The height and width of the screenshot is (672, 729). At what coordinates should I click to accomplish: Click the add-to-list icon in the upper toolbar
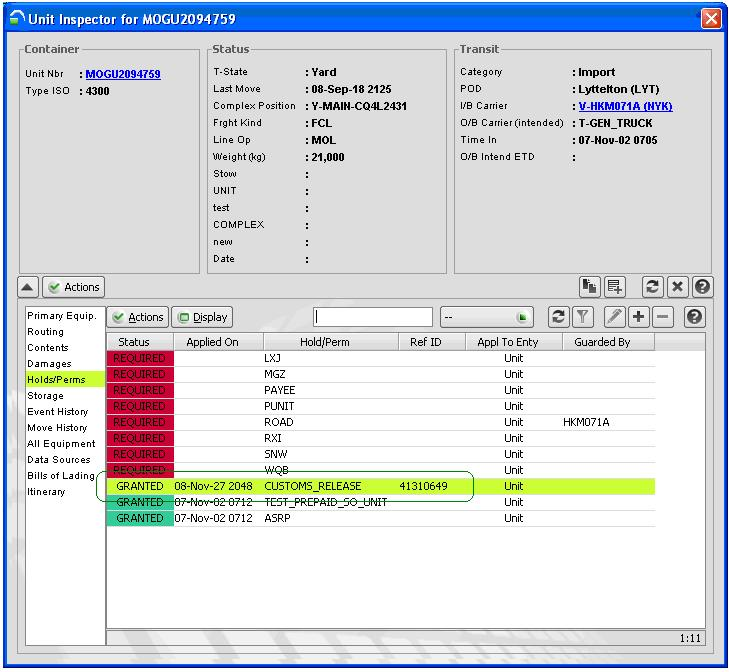pyautogui.click(x=615, y=286)
